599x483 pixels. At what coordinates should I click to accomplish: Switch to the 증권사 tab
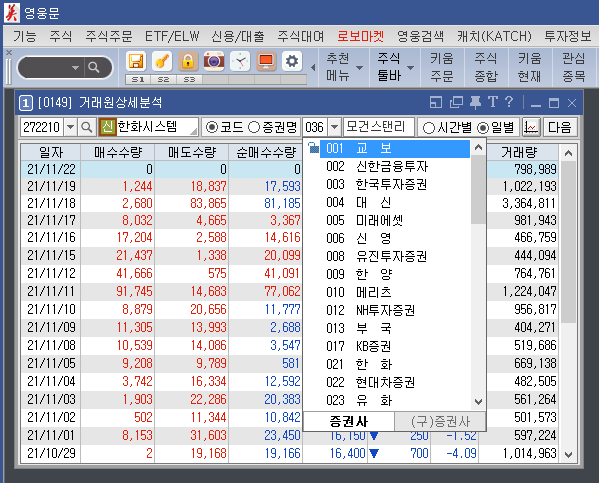coord(348,421)
